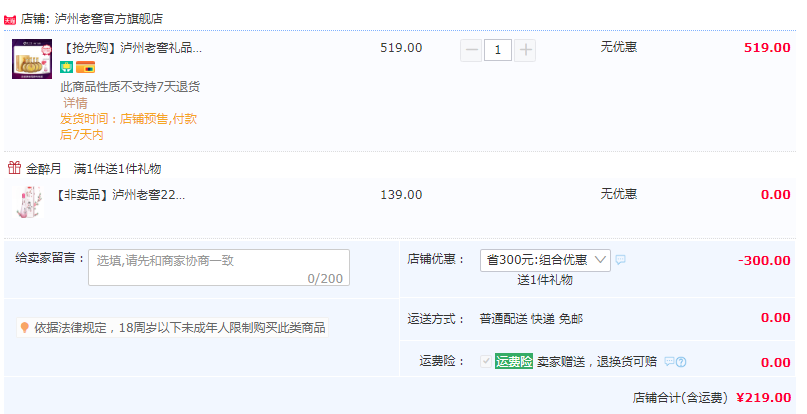
Task: Click the message to seller text box
Action: click(x=219, y=267)
